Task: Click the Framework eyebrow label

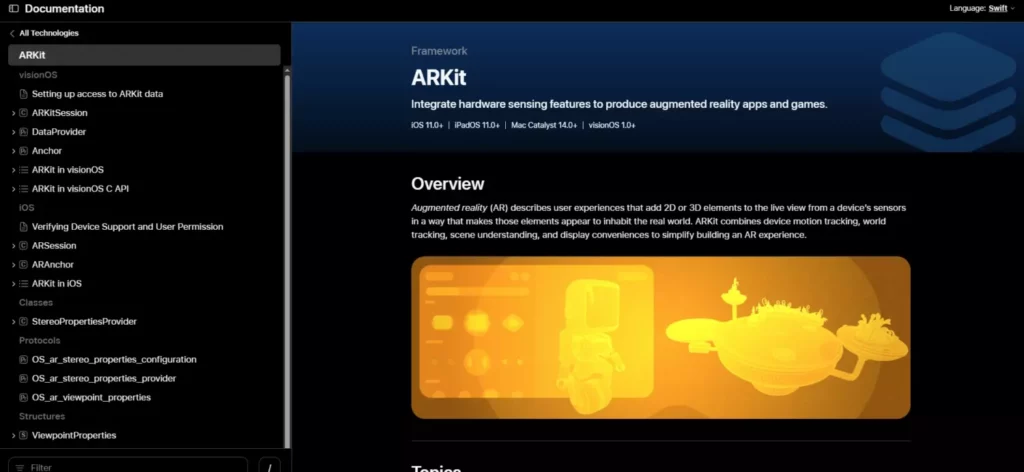Action: pyautogui.click(x=439, y=51)
